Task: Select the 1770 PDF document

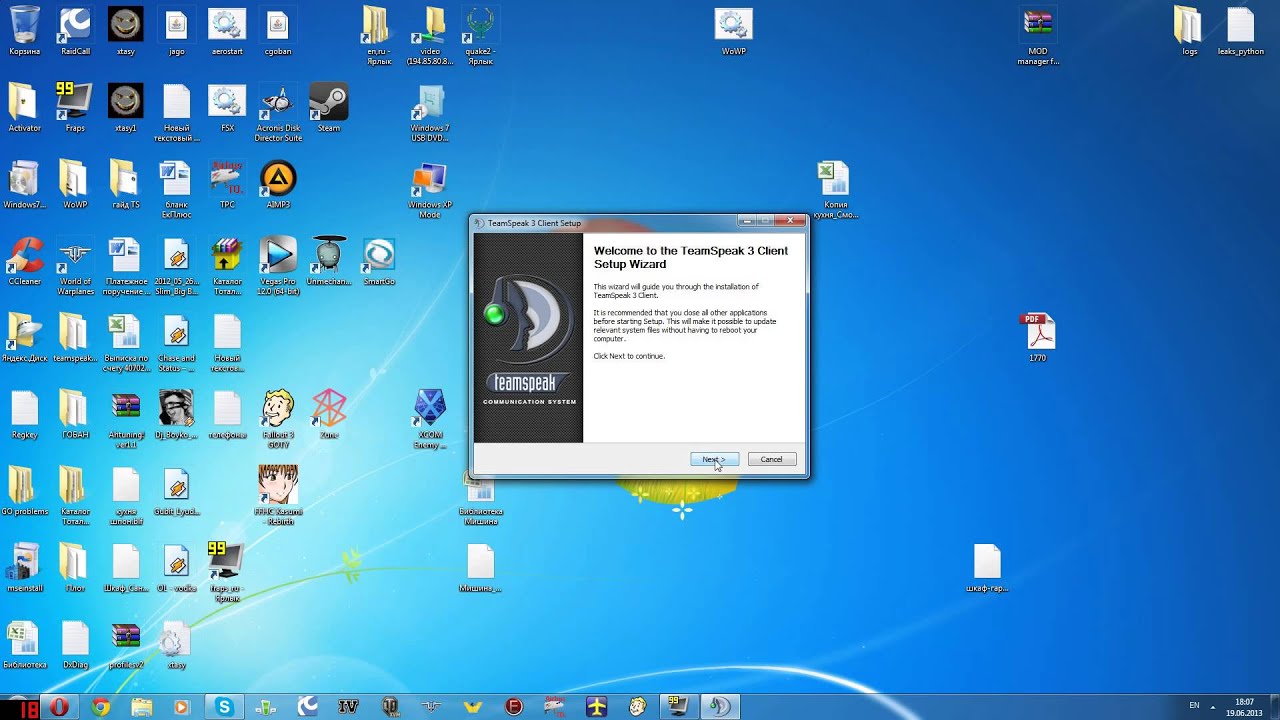Action: tap(1038, 338)
